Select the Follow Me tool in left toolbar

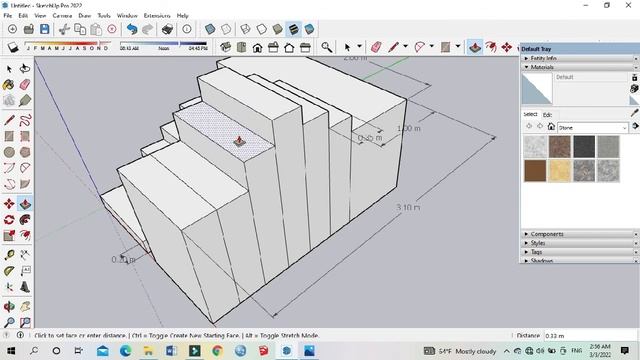[x=25, y=220]
